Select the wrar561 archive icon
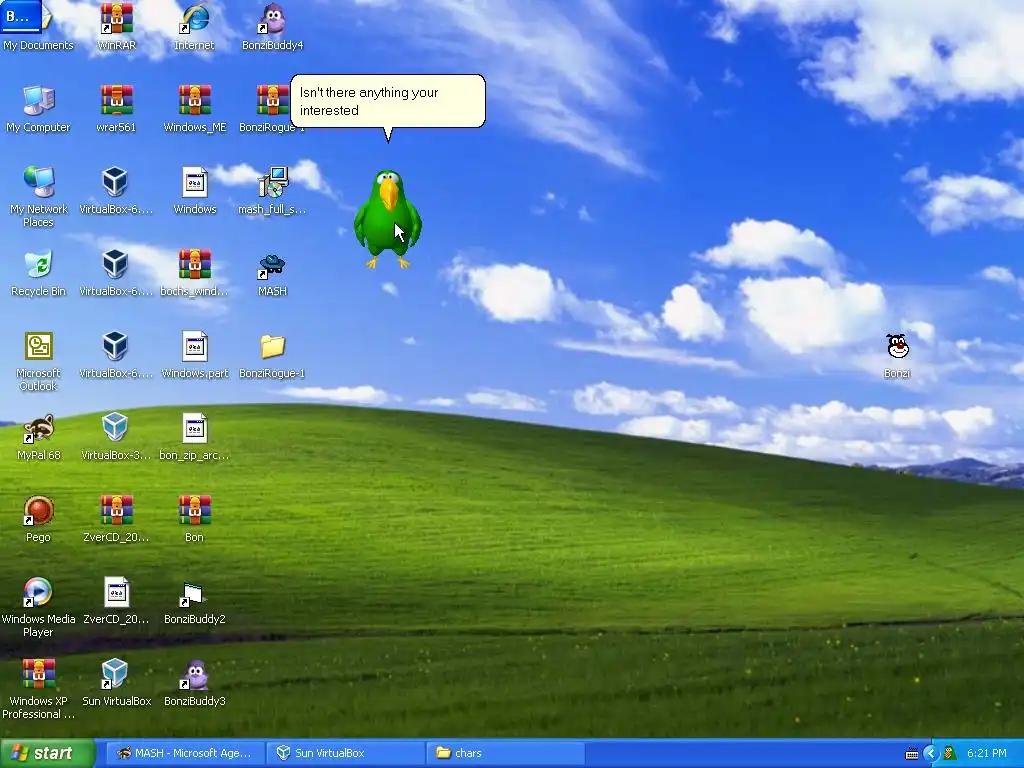This screenshot has height=768, width=1024. pyautogui.click(x=116, y=101)
